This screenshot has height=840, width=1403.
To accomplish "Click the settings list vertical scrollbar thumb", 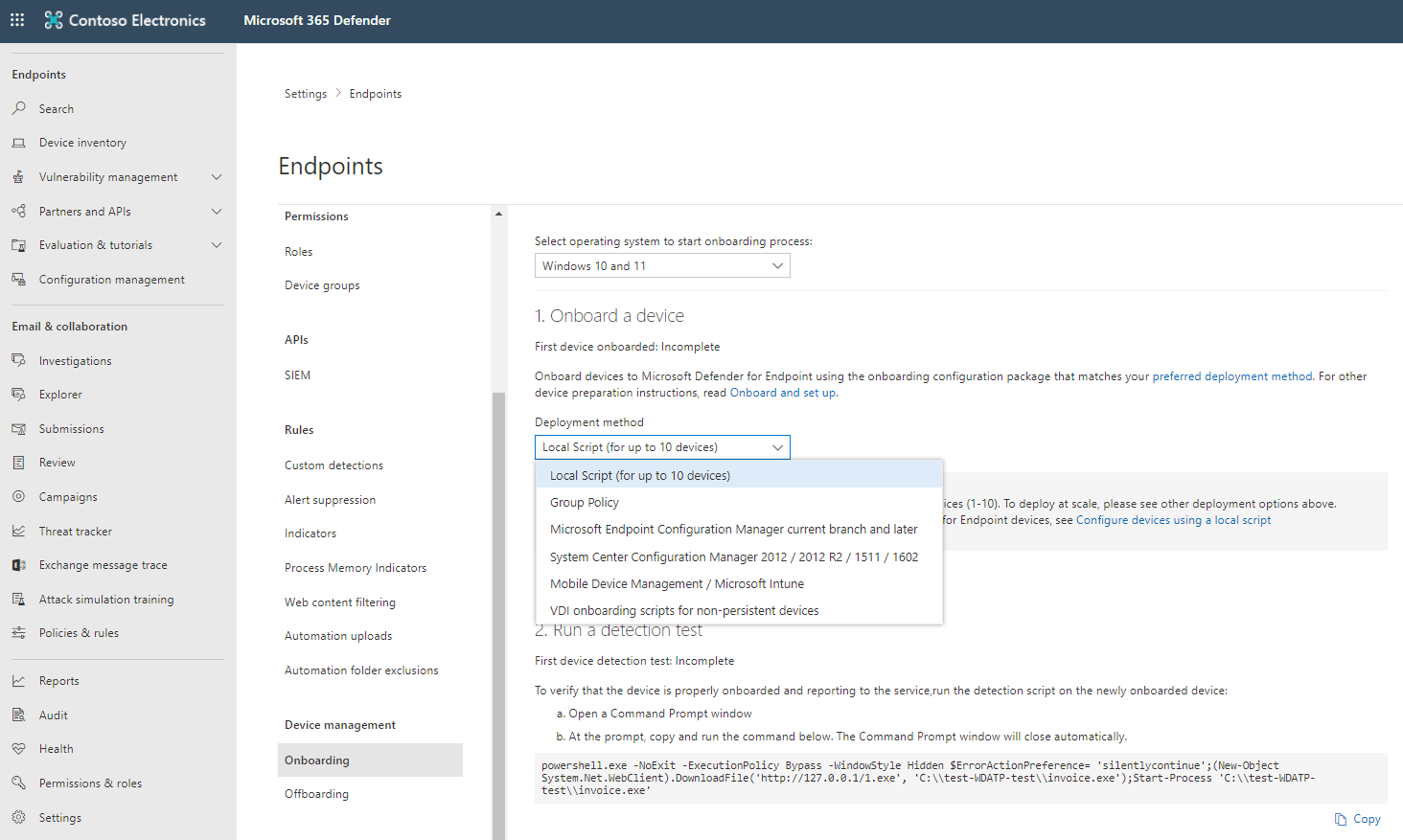I will click(498, 616).
